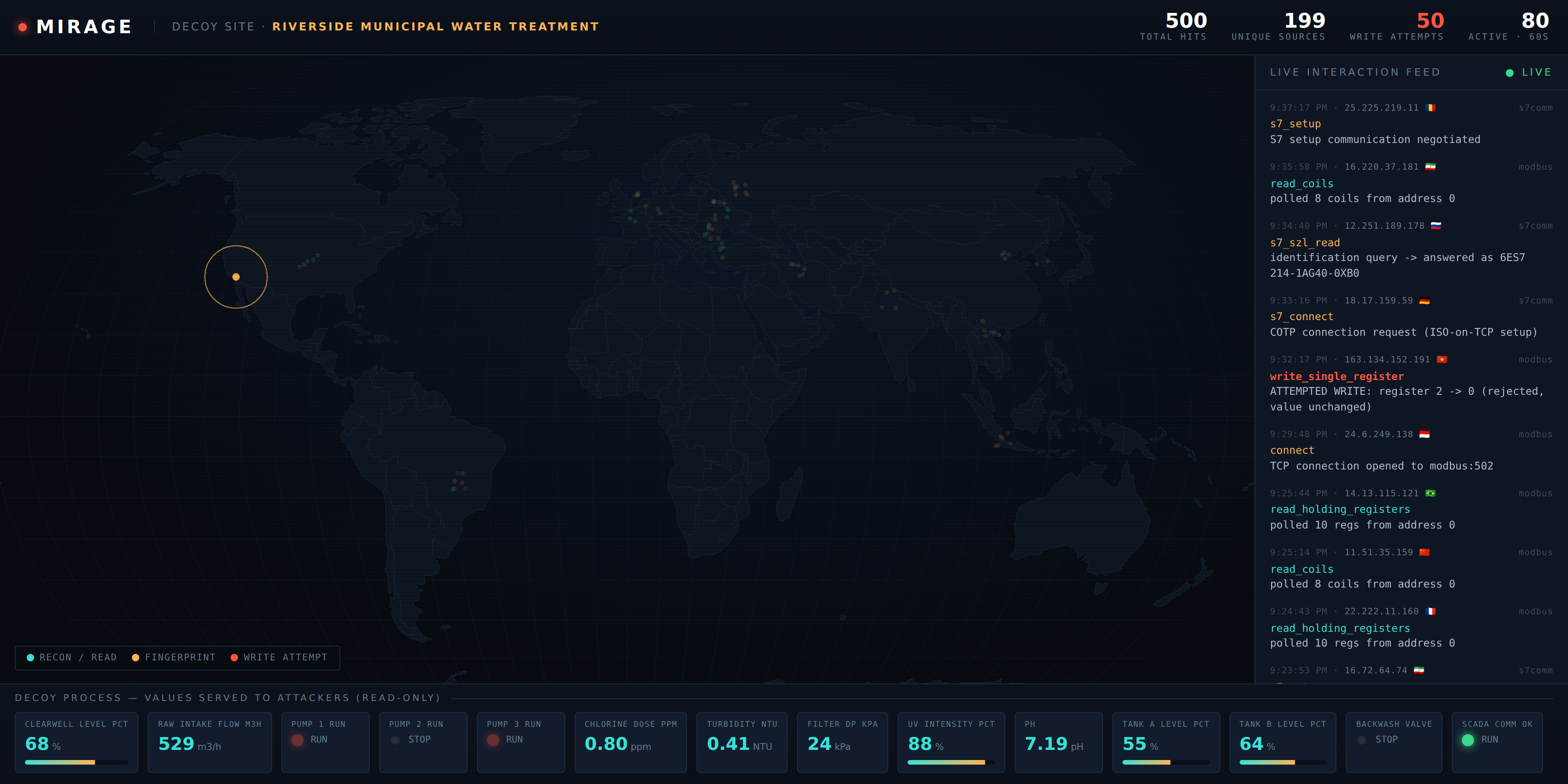Click the Romanian flag next to 25.225.219.11
The height and width of the screenshot is (784, 1568).
pos(1431,108)
